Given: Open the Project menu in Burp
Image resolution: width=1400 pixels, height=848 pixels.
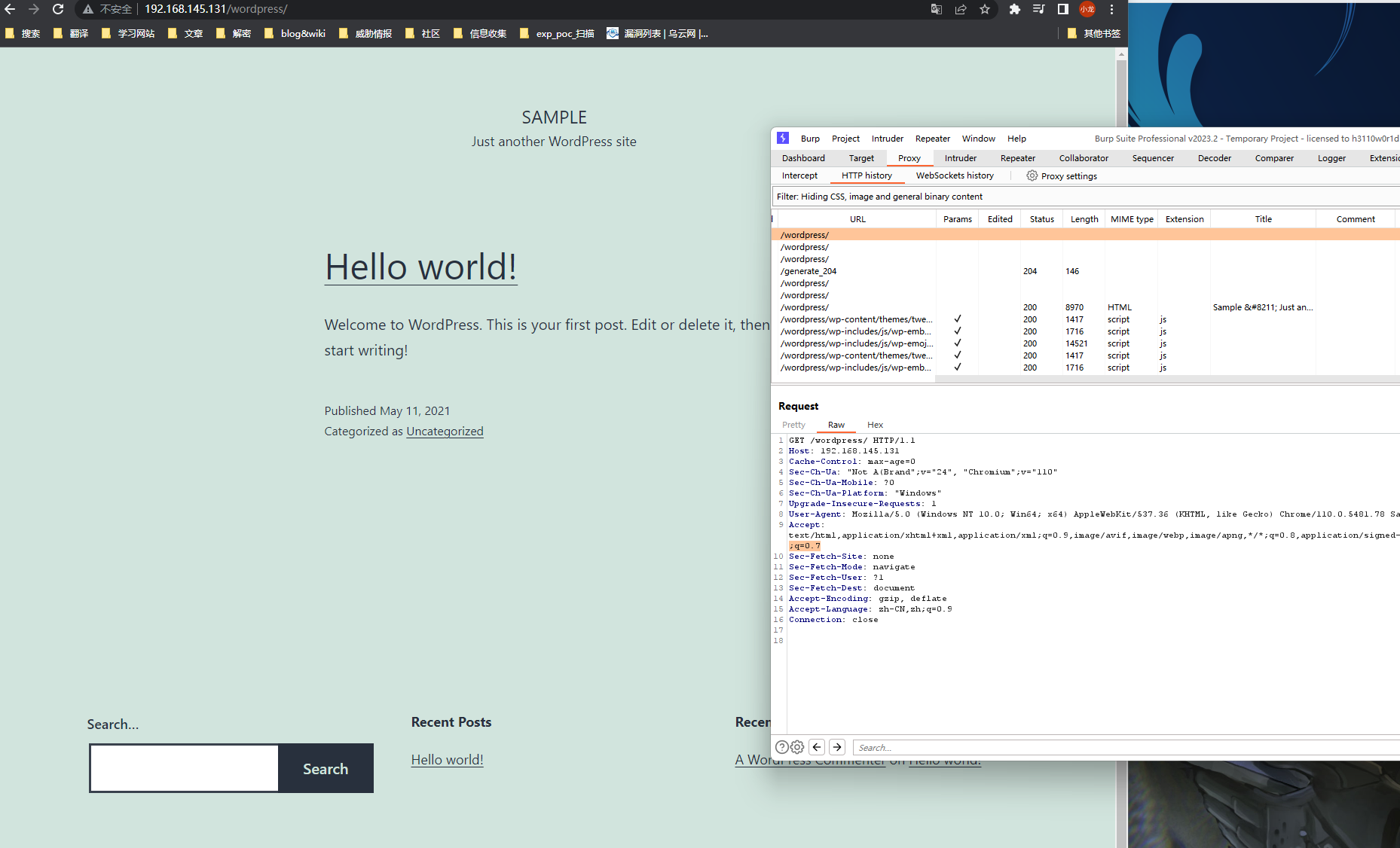Looking at the screenshot, I should (845, 139).
